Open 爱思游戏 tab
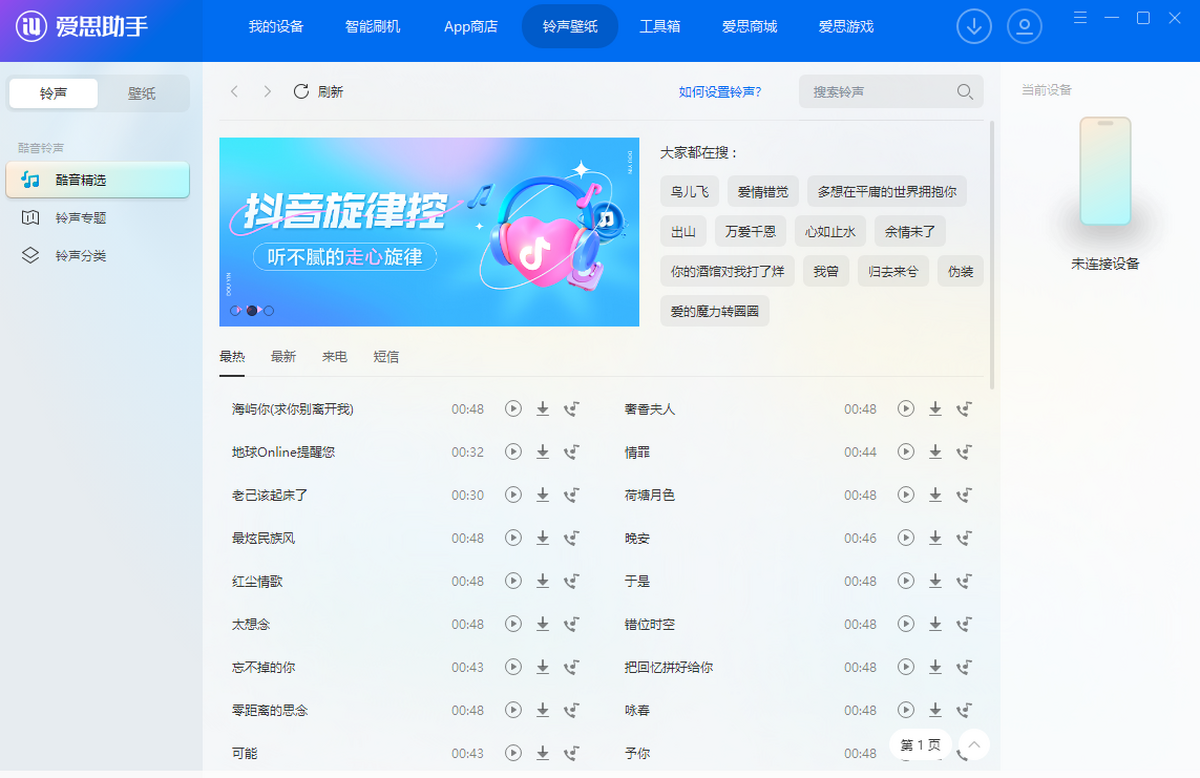Viewport: 1200px width, 778px height. (846, 27)
